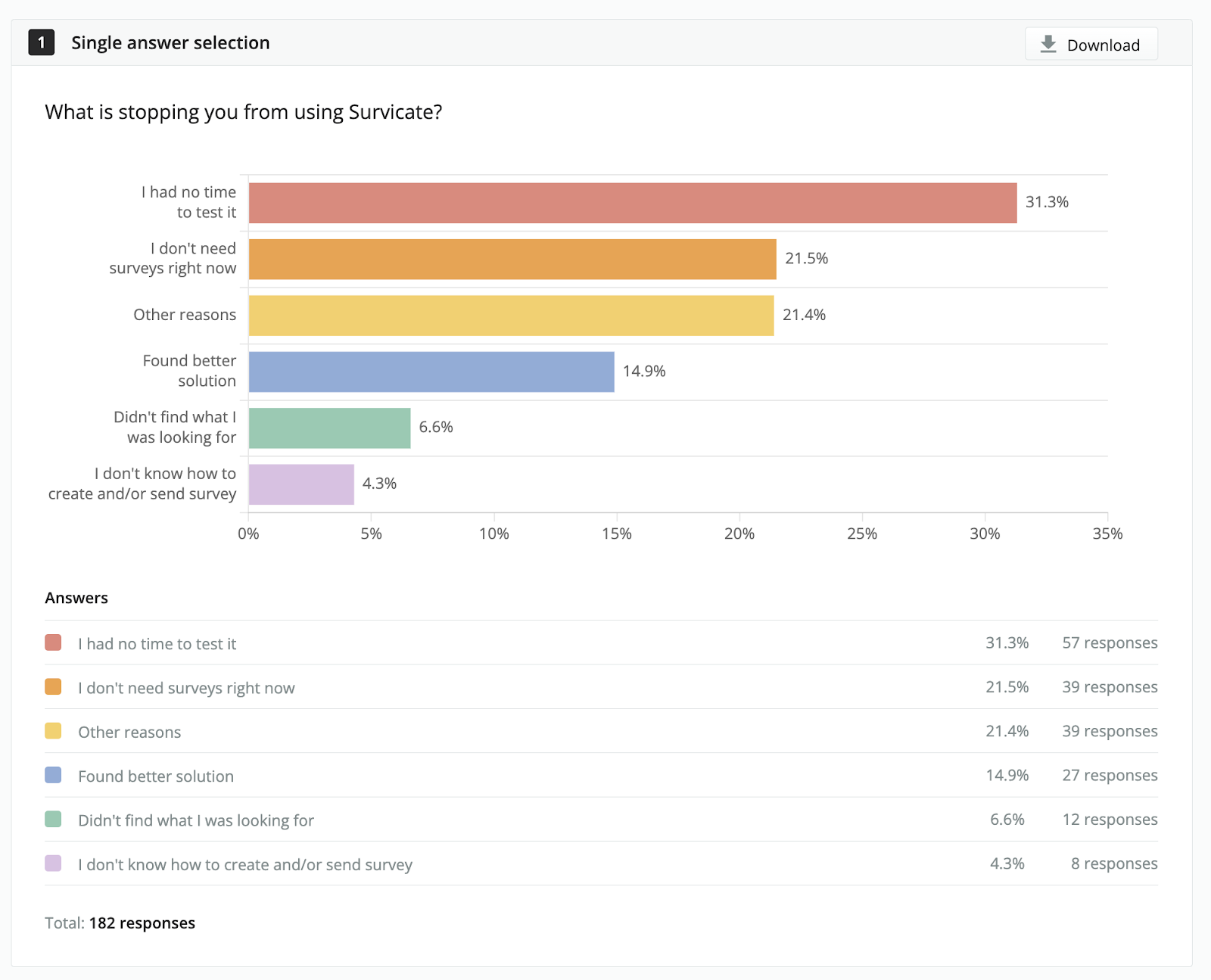Click the 6.6% label next to the green bar
The image size is (1211, 980).
pos(436,427)
